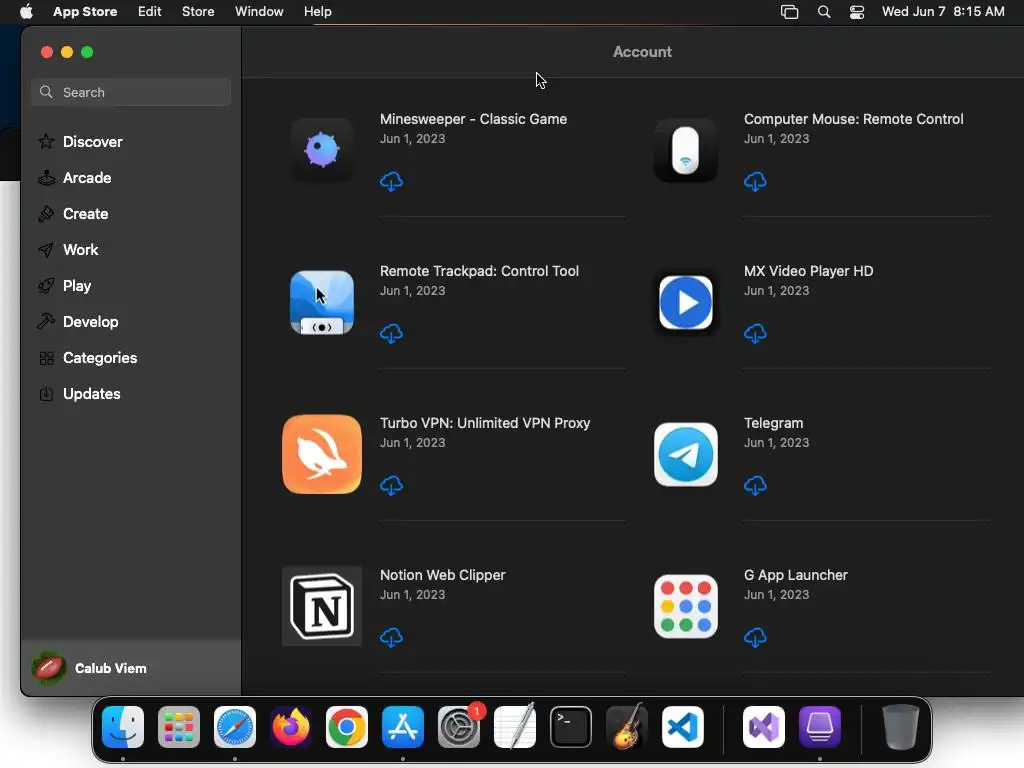Open the Window menu
The image size is (1024, 768).
pos(259,11)
